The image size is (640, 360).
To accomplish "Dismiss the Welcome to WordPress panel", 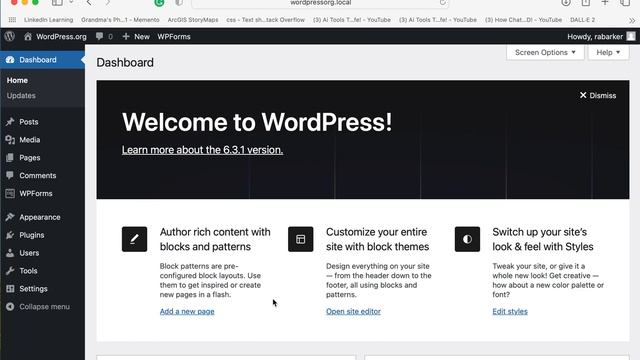I will (598, 95).
